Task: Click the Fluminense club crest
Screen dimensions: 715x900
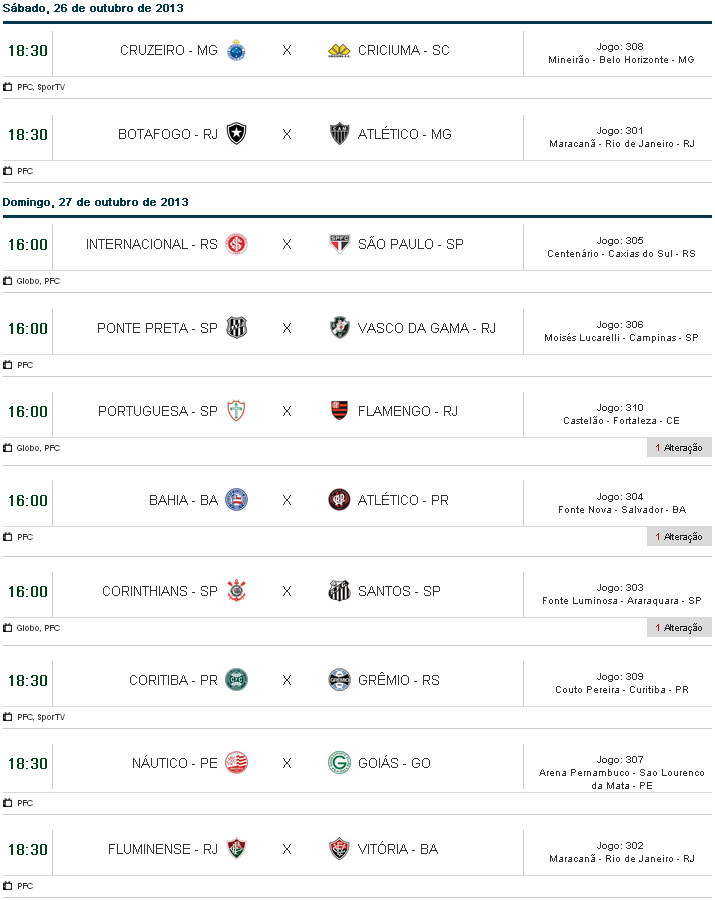Action: (x=236, y=849)
